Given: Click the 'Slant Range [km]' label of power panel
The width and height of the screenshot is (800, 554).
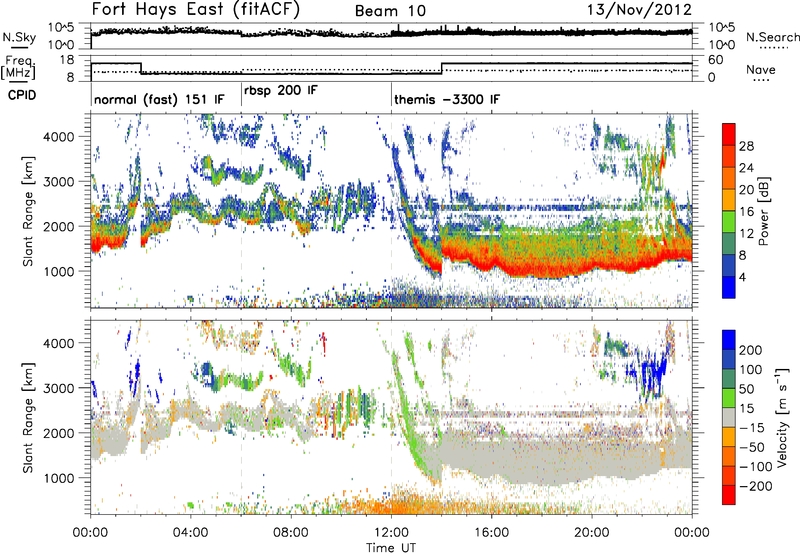Looking at the screenshot, I should 28,211.
